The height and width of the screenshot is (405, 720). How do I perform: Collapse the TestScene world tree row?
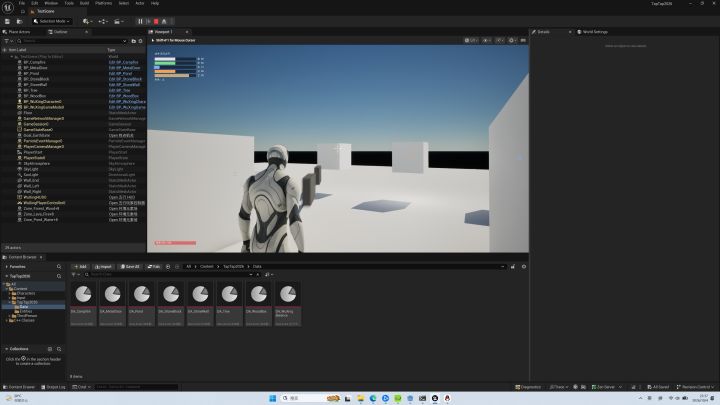click(x=12, y=56)
